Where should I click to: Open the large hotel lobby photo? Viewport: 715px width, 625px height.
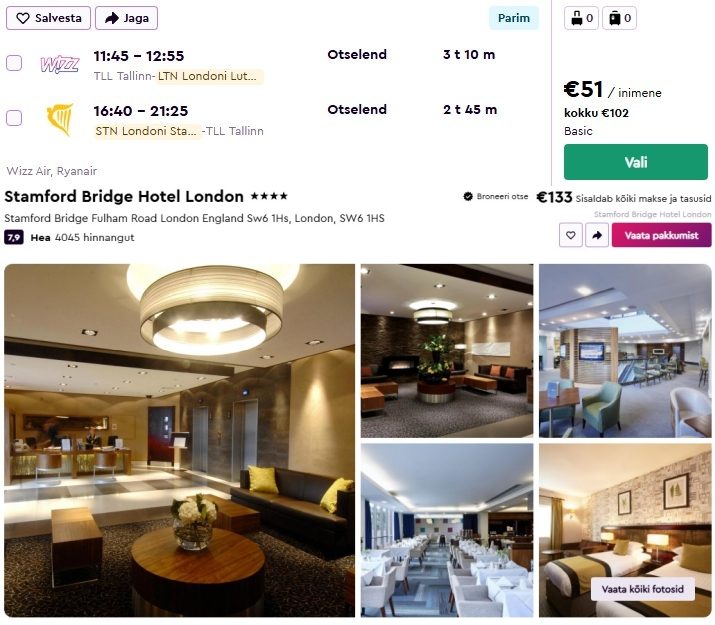[x=180, y=440]
